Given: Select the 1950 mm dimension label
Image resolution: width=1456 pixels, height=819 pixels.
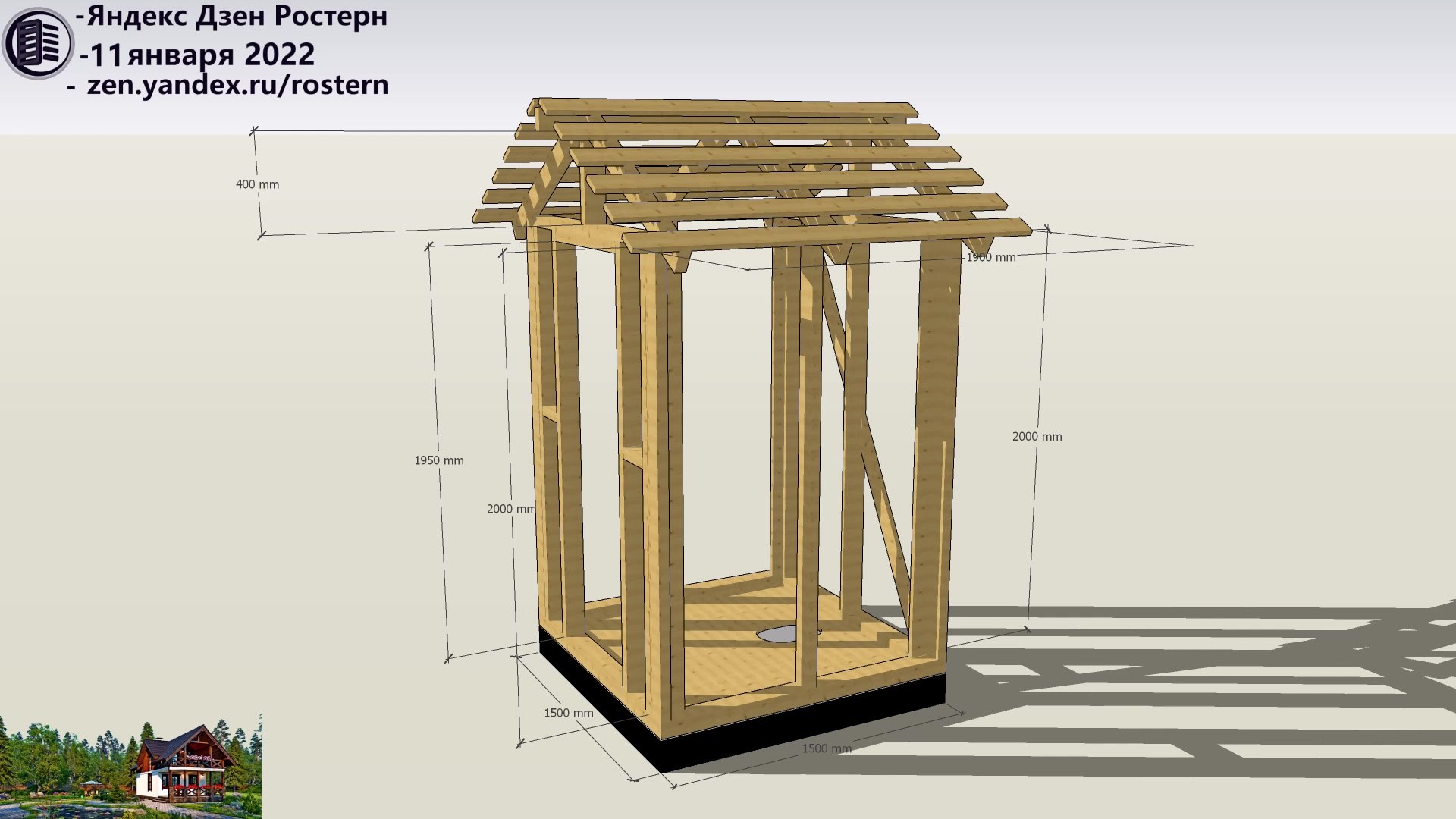Looking at the screenshot, I should click(438, 460).
